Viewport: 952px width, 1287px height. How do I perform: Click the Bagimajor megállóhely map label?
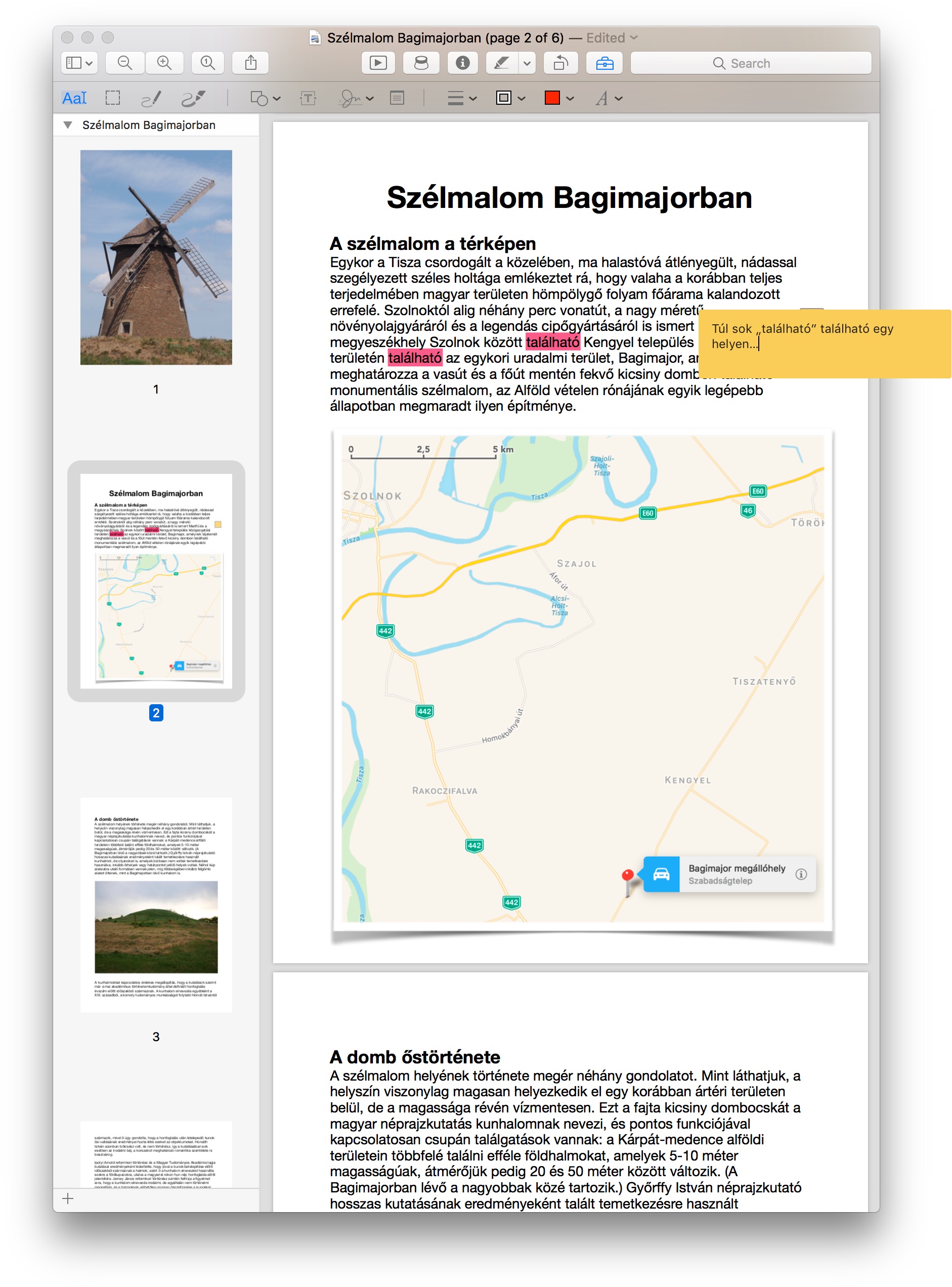click(737, 868)
